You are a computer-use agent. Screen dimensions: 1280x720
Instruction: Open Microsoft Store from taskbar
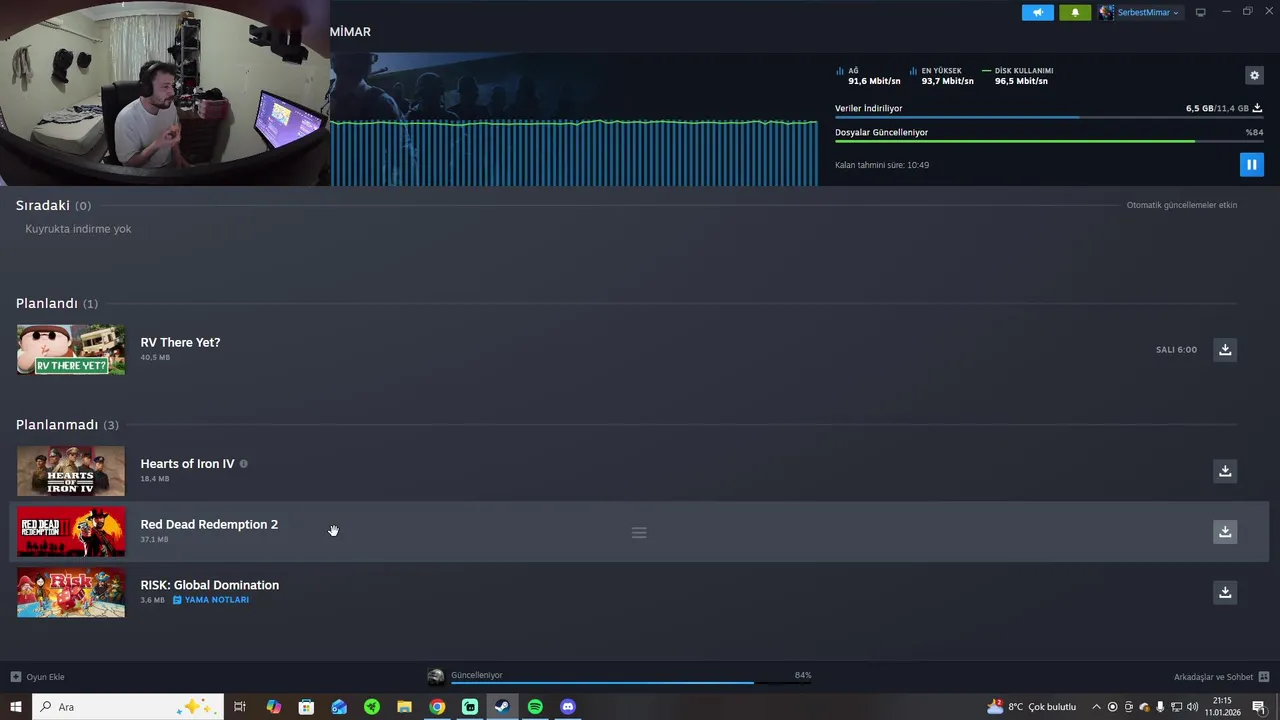(x=306, y=707)
